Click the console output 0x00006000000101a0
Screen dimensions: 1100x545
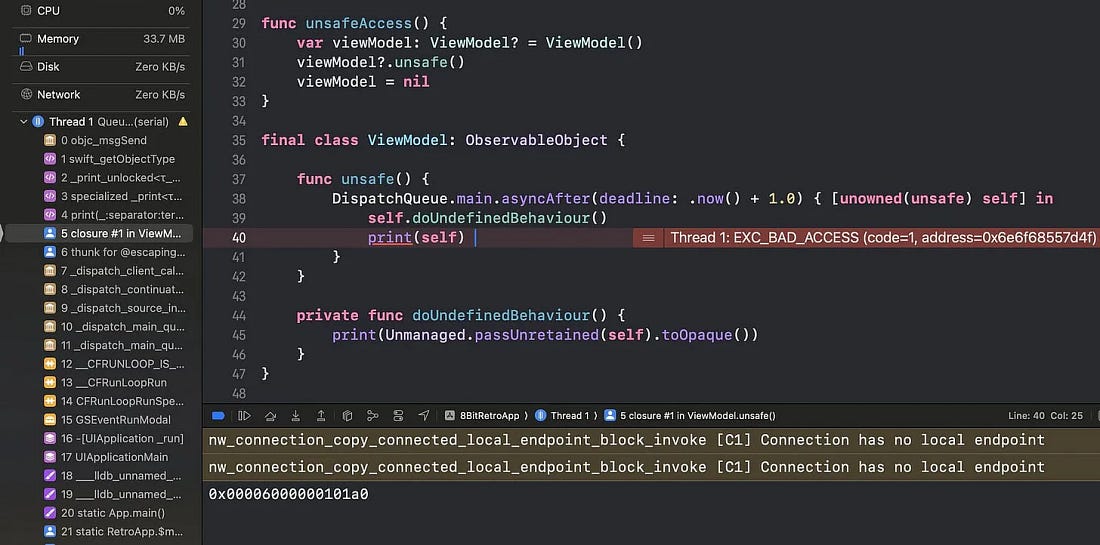pyautogui.click(x=288, y=494)
